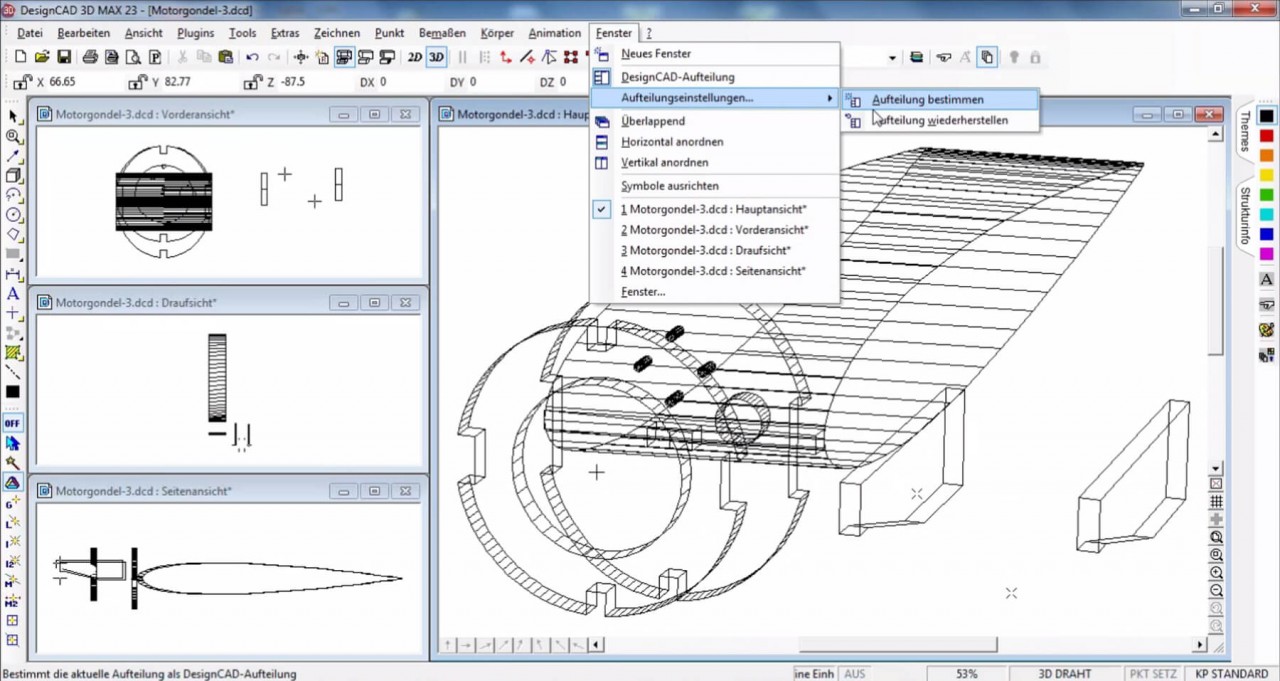Open the Extras menu
Image resolution: width=1280 pixels, height=681 pixels.
point(284,33)
